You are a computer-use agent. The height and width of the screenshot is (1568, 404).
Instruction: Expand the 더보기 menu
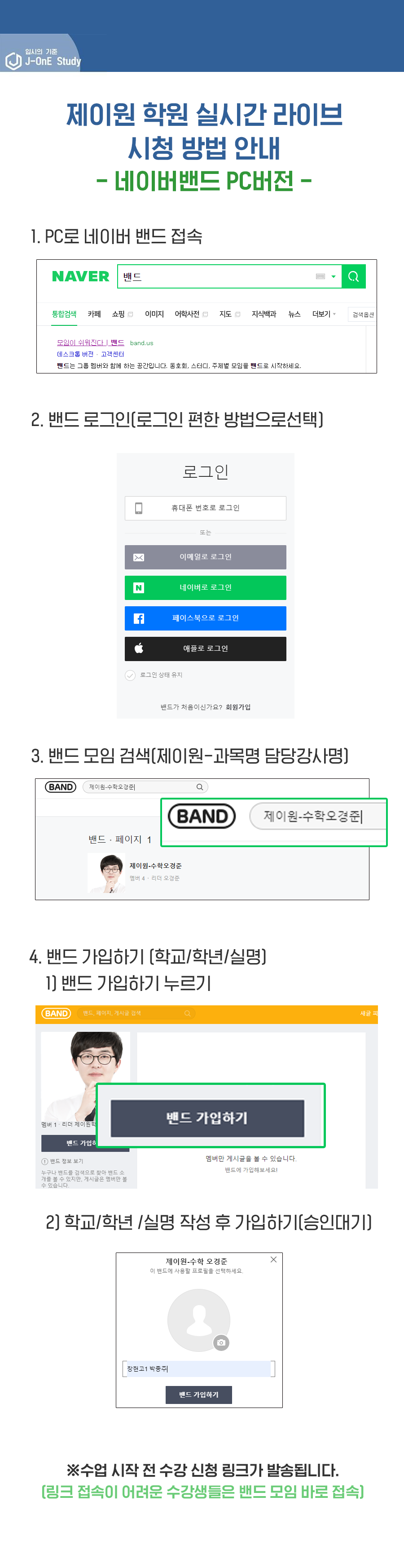324,314
